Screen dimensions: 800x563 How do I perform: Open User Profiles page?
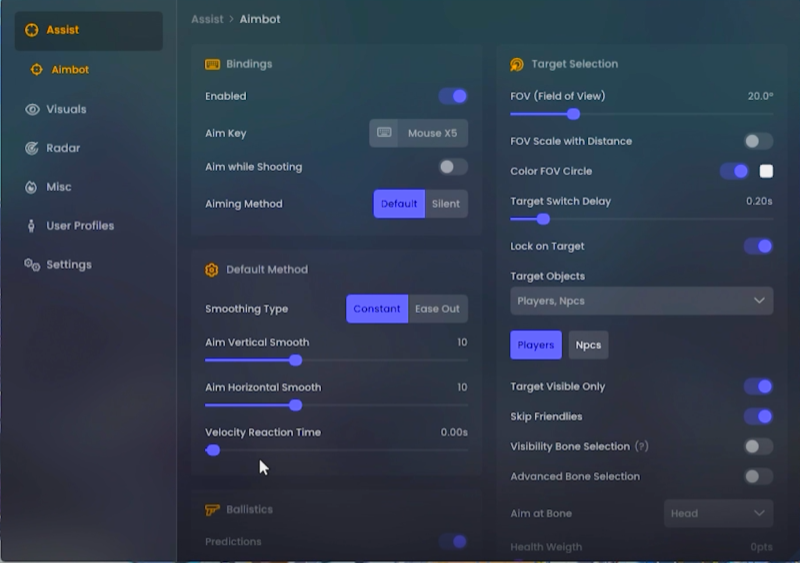tap(80, 226)
